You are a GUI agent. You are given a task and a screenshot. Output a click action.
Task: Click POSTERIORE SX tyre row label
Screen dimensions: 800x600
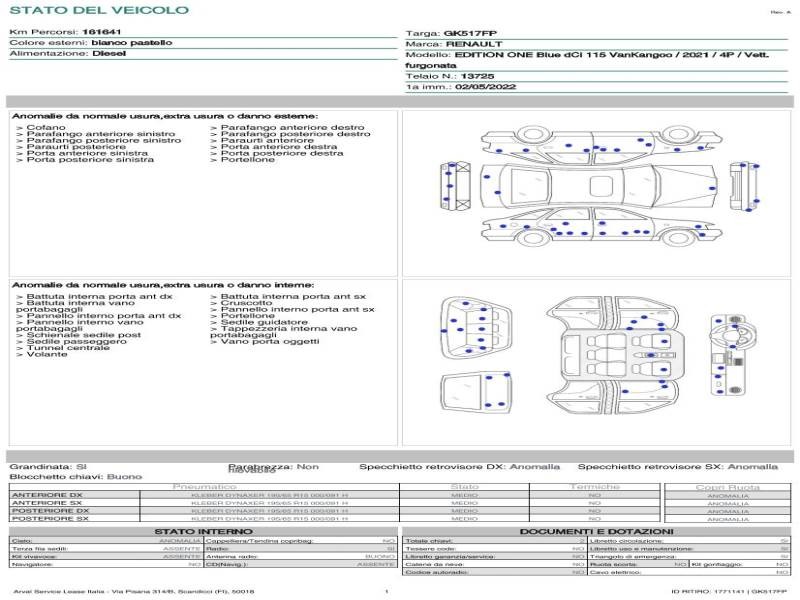(x=51, y=518)
